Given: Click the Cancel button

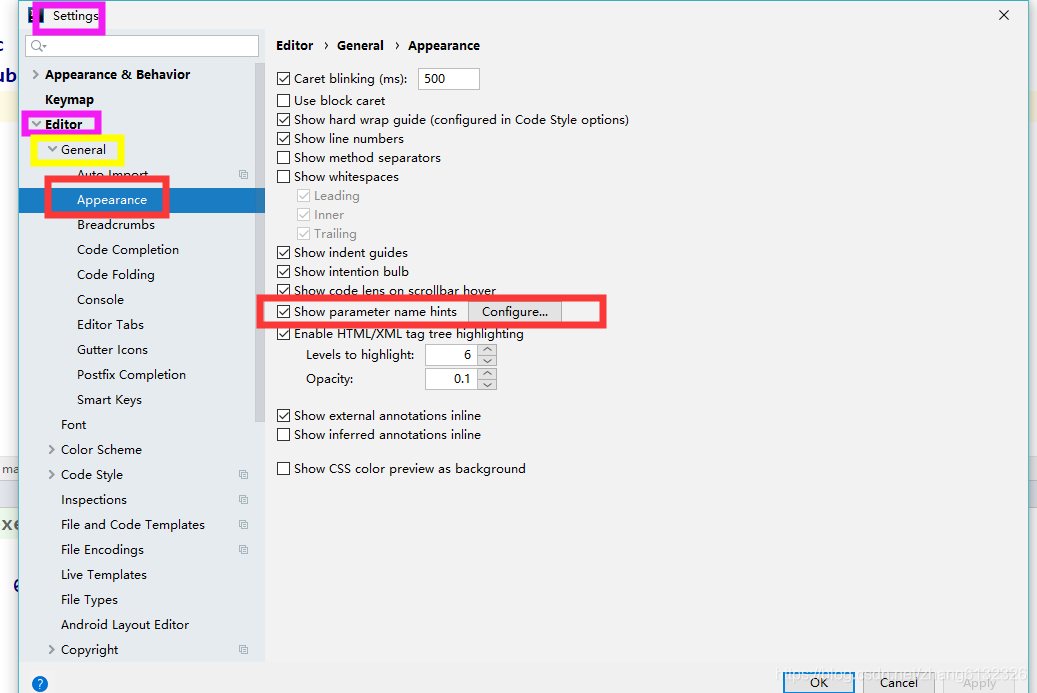Looking at the screenshot, I should point(899,682).
